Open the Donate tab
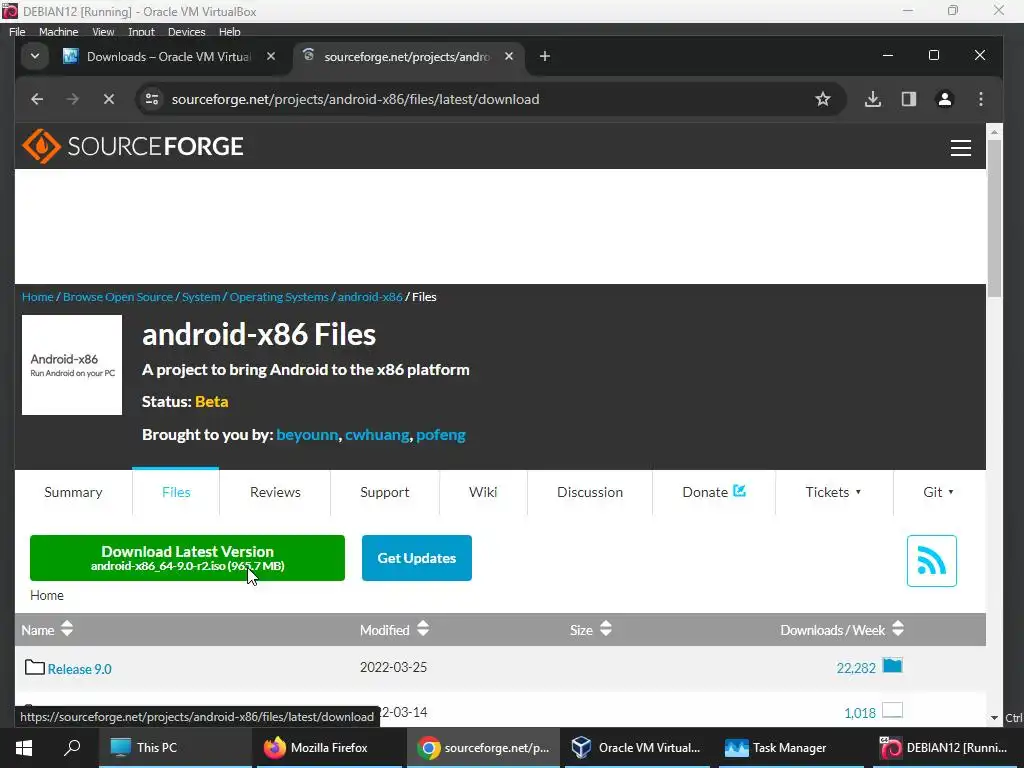 pos(713,492)
